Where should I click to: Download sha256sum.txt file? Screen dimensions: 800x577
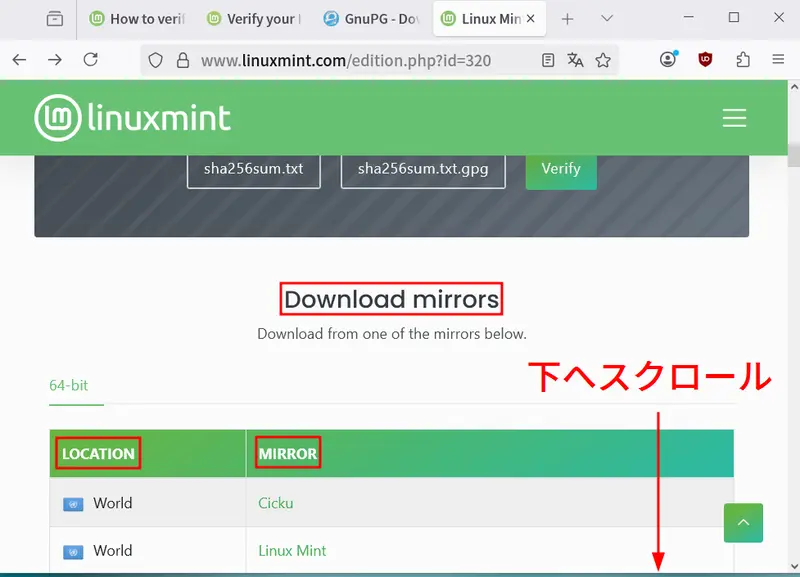tap(254, 169)
